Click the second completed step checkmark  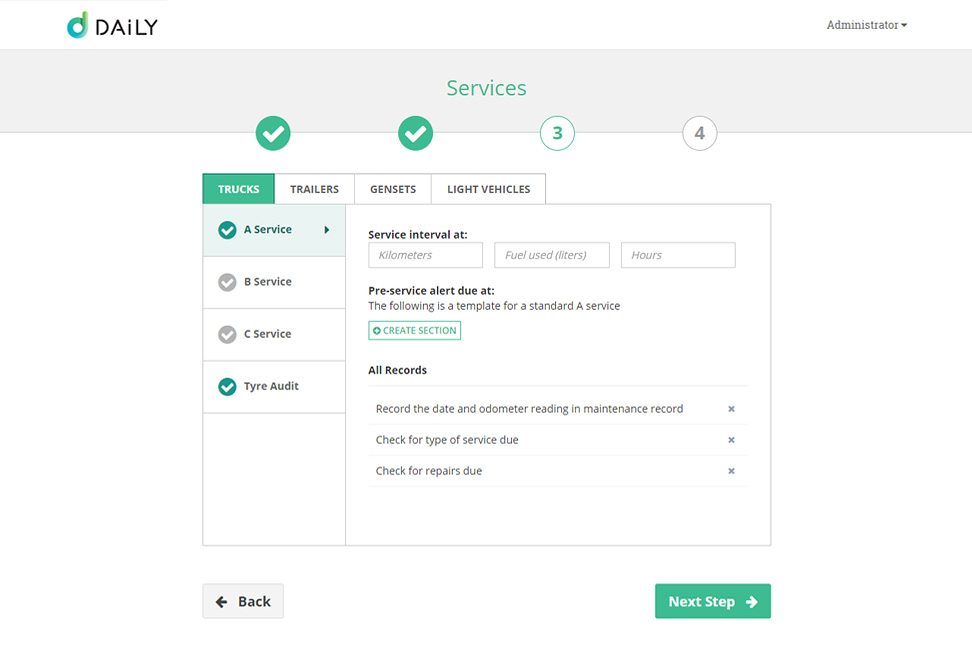415,133
